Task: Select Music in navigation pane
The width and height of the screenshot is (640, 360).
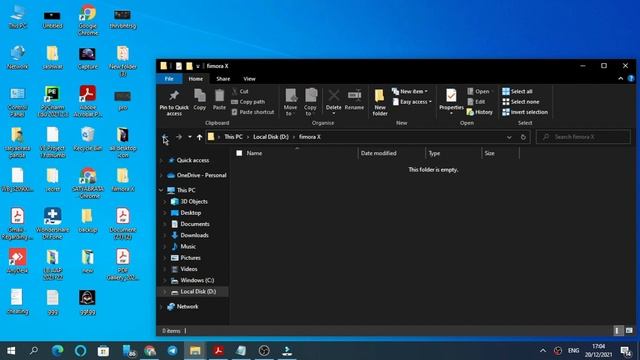Action: click(x=187, y=247)
